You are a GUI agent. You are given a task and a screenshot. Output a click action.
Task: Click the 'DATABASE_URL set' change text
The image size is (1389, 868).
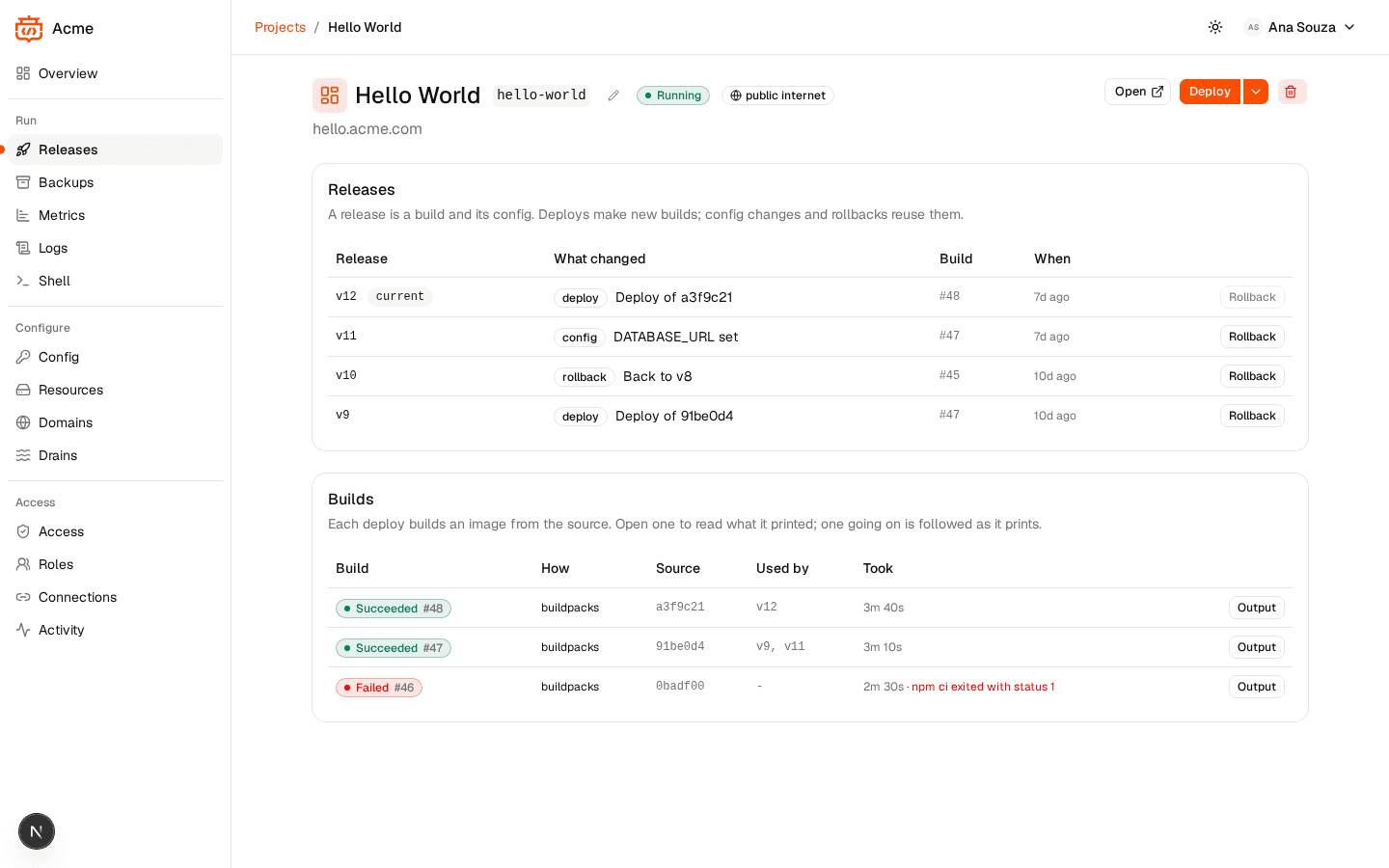click(675, 337)
